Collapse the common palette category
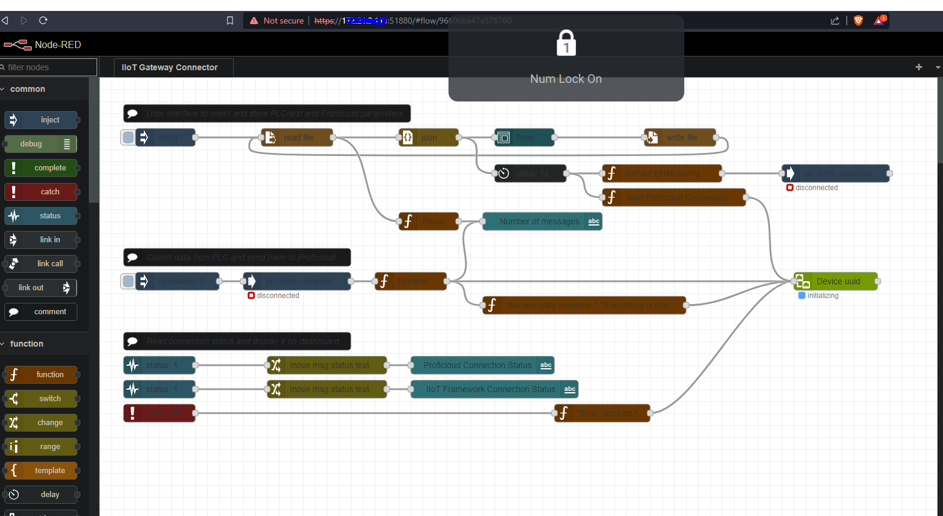This screenshot has width=943, height=516. click(x=27, y=89)
